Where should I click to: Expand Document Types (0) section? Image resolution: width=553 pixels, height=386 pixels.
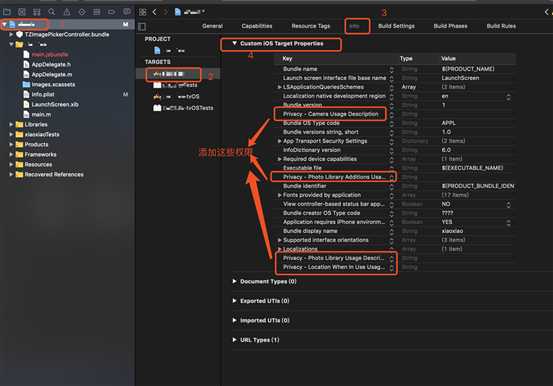(x=235, y=281)
